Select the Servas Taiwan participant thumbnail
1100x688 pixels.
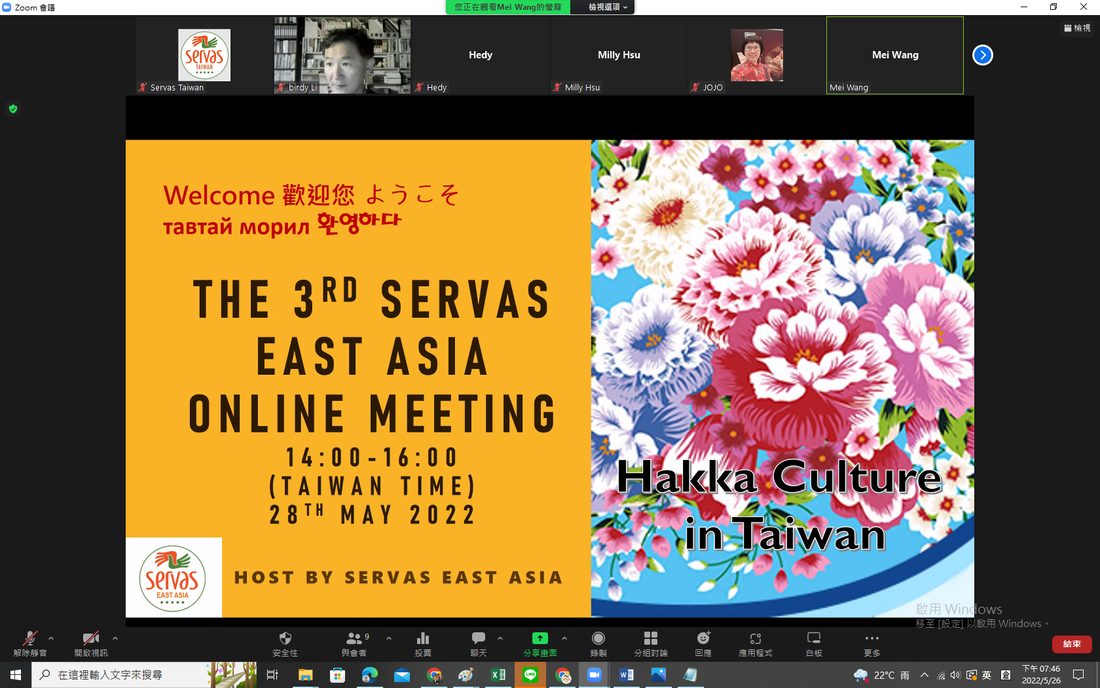204,55
